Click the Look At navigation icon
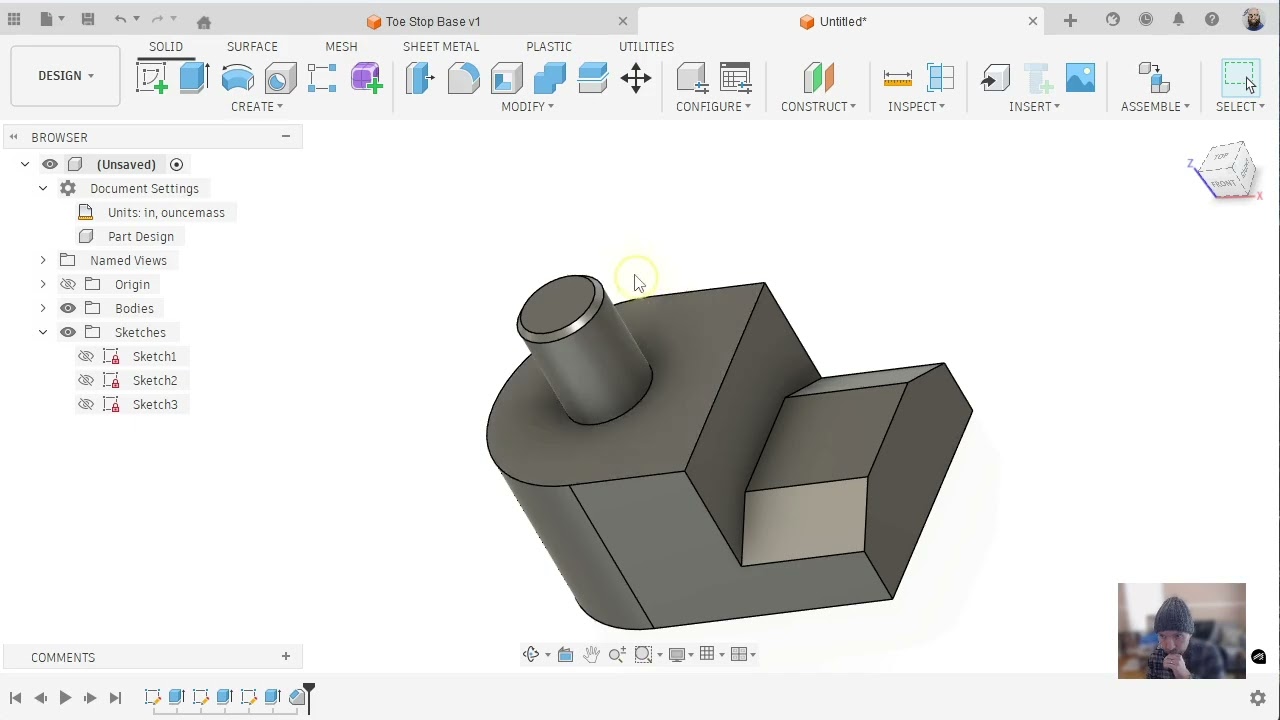Image resolution: width=1280 pixels, height=720 pixels. pyautogui.click(x=565, y=654)
